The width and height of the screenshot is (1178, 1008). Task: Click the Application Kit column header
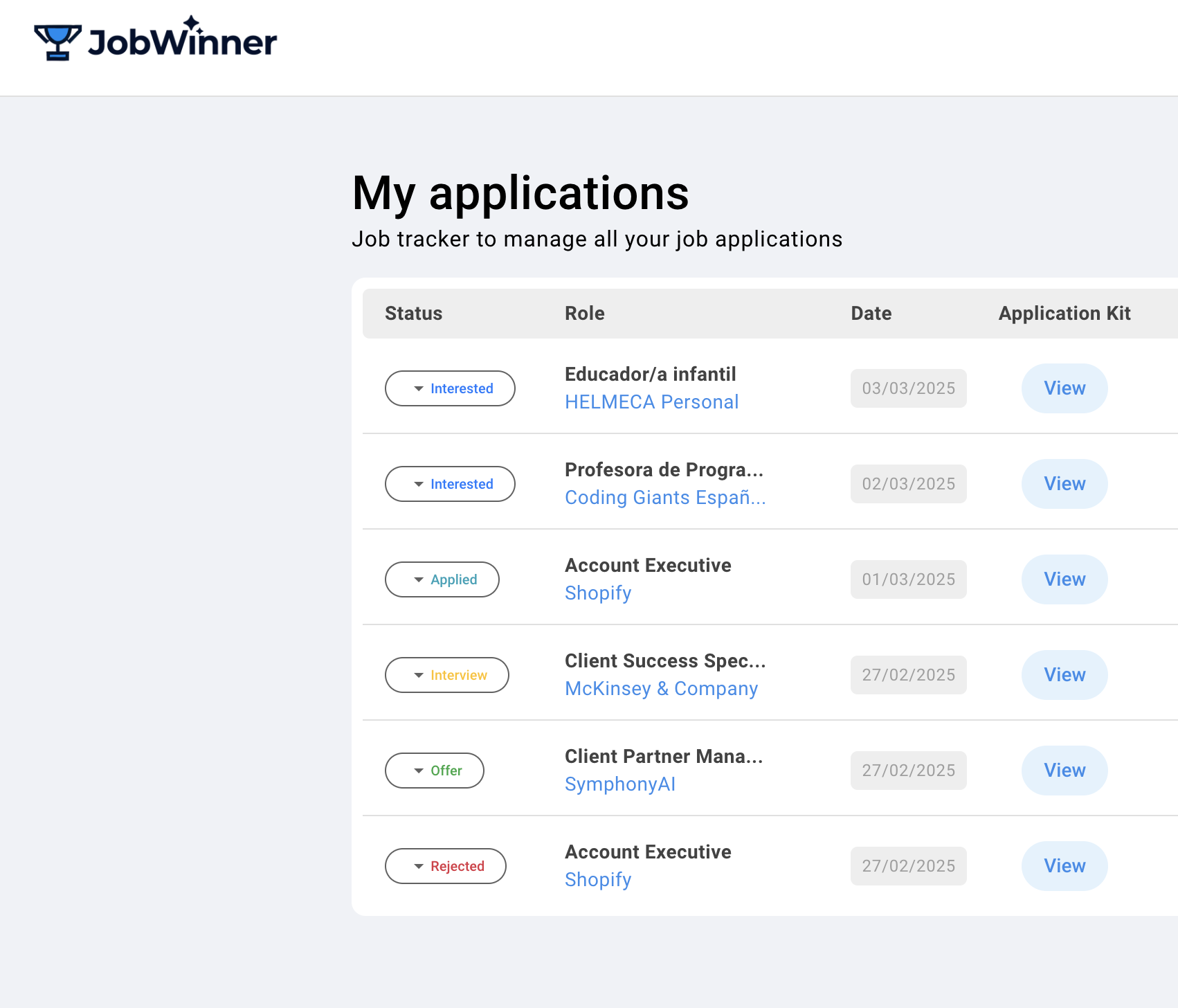(x=1064, y=314)
